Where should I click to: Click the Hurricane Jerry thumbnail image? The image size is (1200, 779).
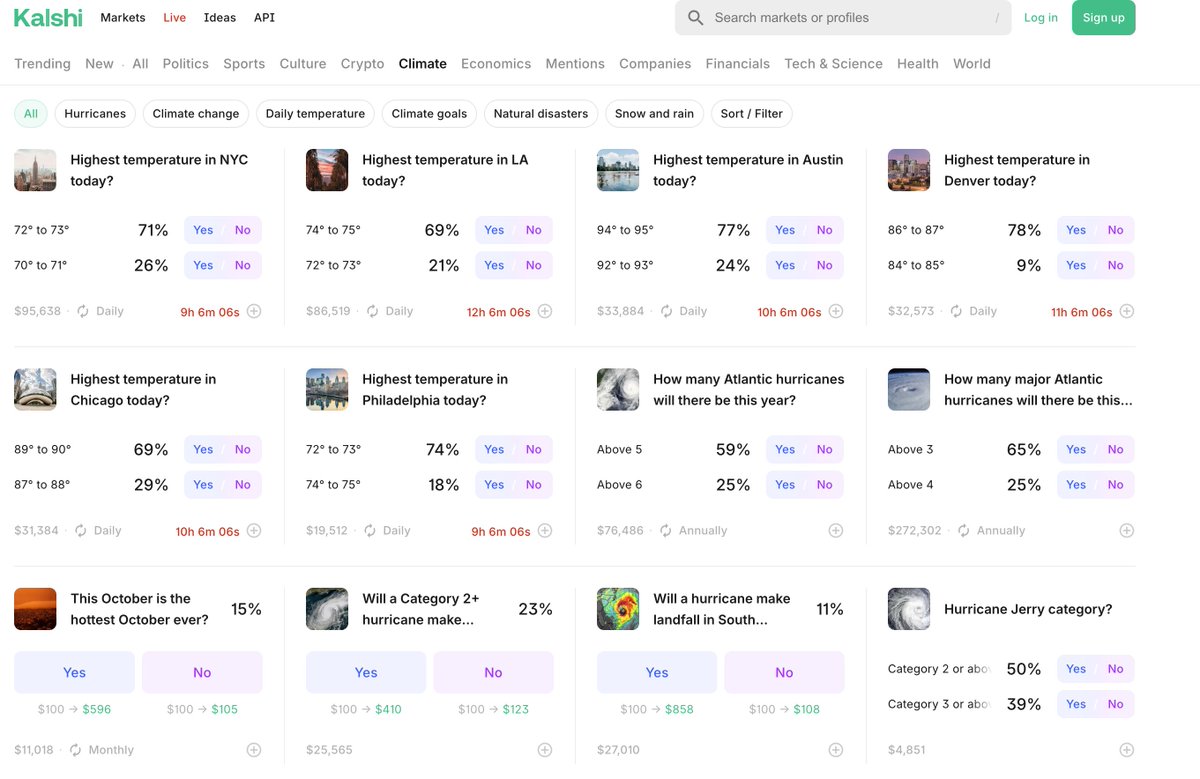point(908,608)
